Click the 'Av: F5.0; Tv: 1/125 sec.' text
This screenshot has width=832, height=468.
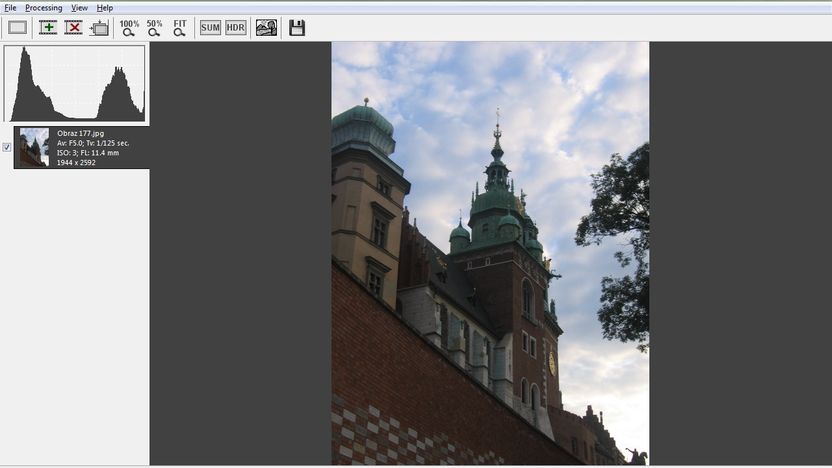pyautogui.click(x=93, y=143)
